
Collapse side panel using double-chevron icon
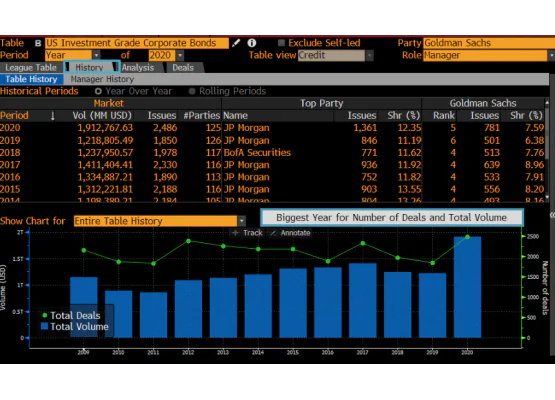552,215
